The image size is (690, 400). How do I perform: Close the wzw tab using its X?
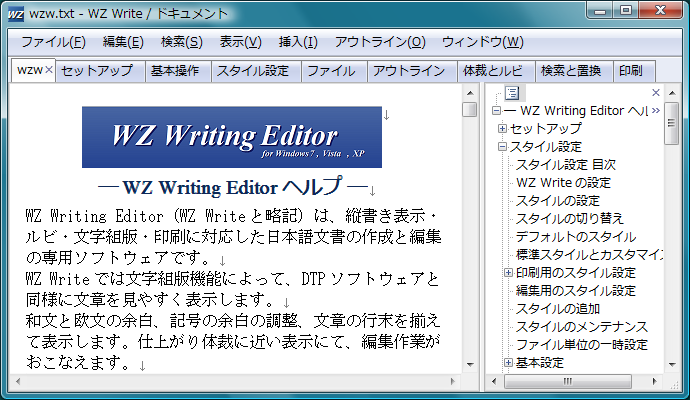coord(49,70)
